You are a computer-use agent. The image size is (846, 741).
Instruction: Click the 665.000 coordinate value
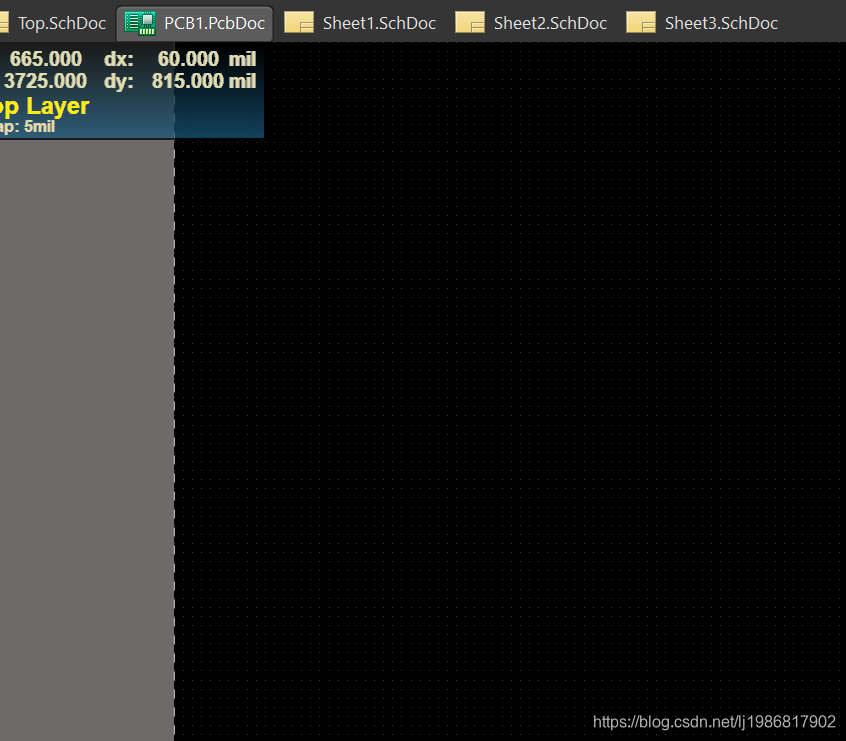coord(45,59)
